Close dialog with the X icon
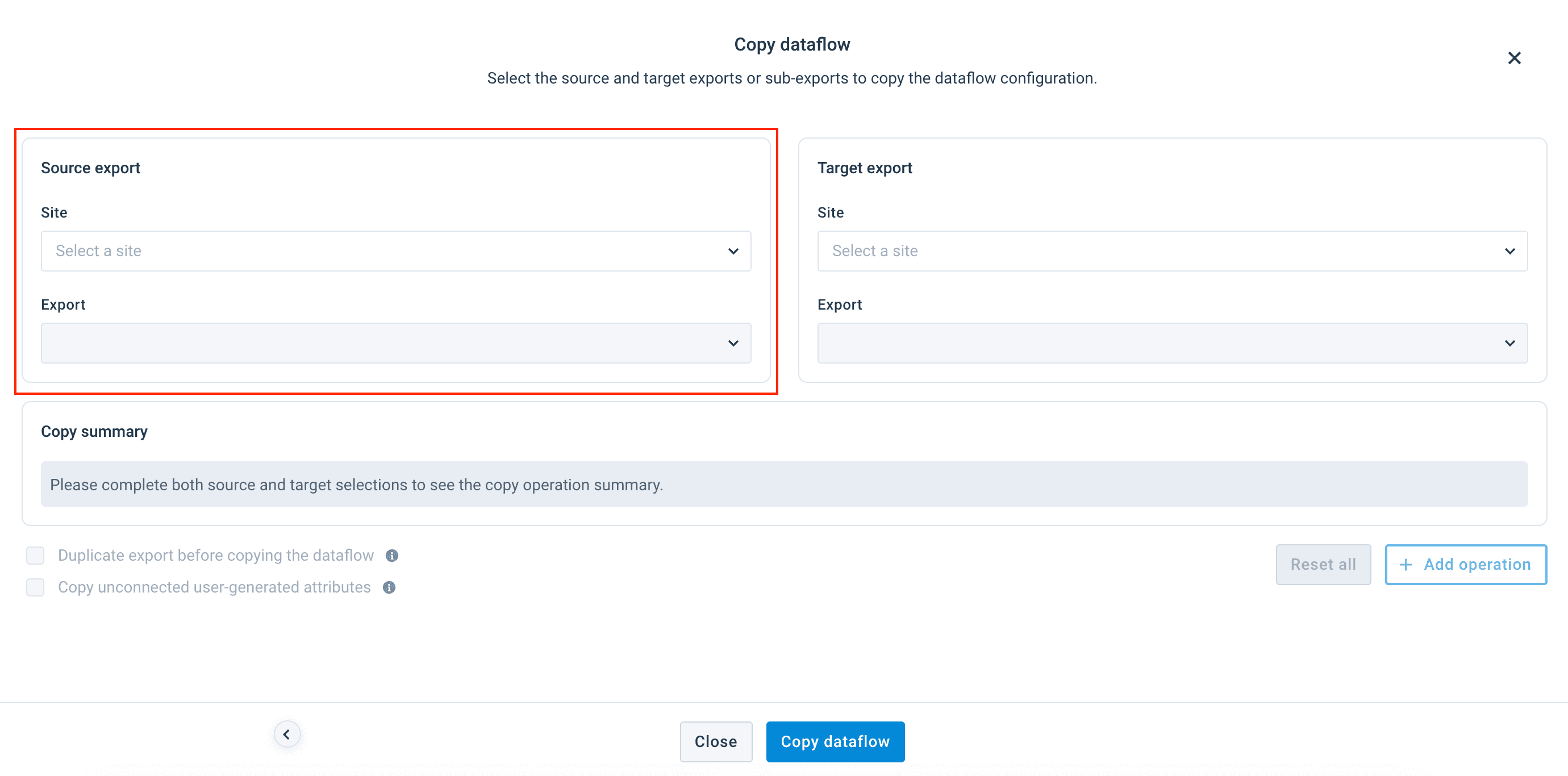The height and width of the screenshot is (776, 1568). (x=1514, y=58)
